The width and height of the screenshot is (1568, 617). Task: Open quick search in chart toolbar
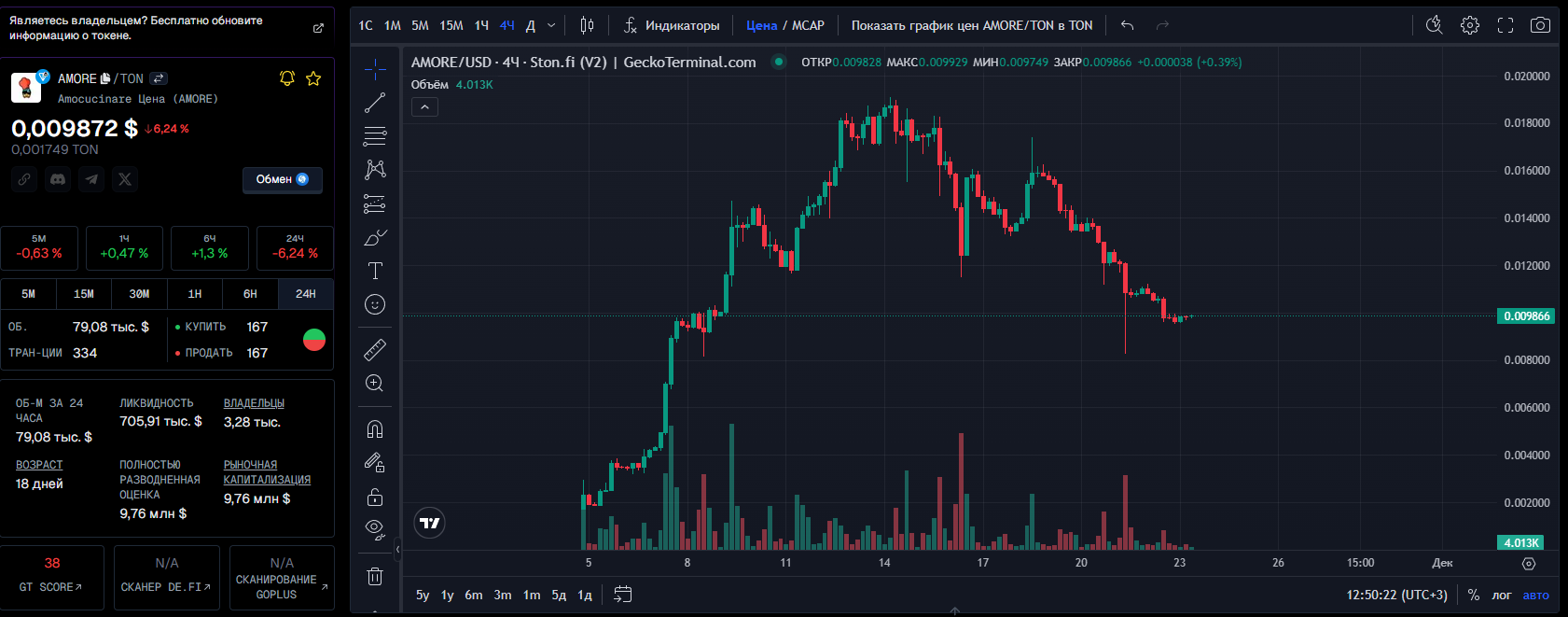[1435, 25]
